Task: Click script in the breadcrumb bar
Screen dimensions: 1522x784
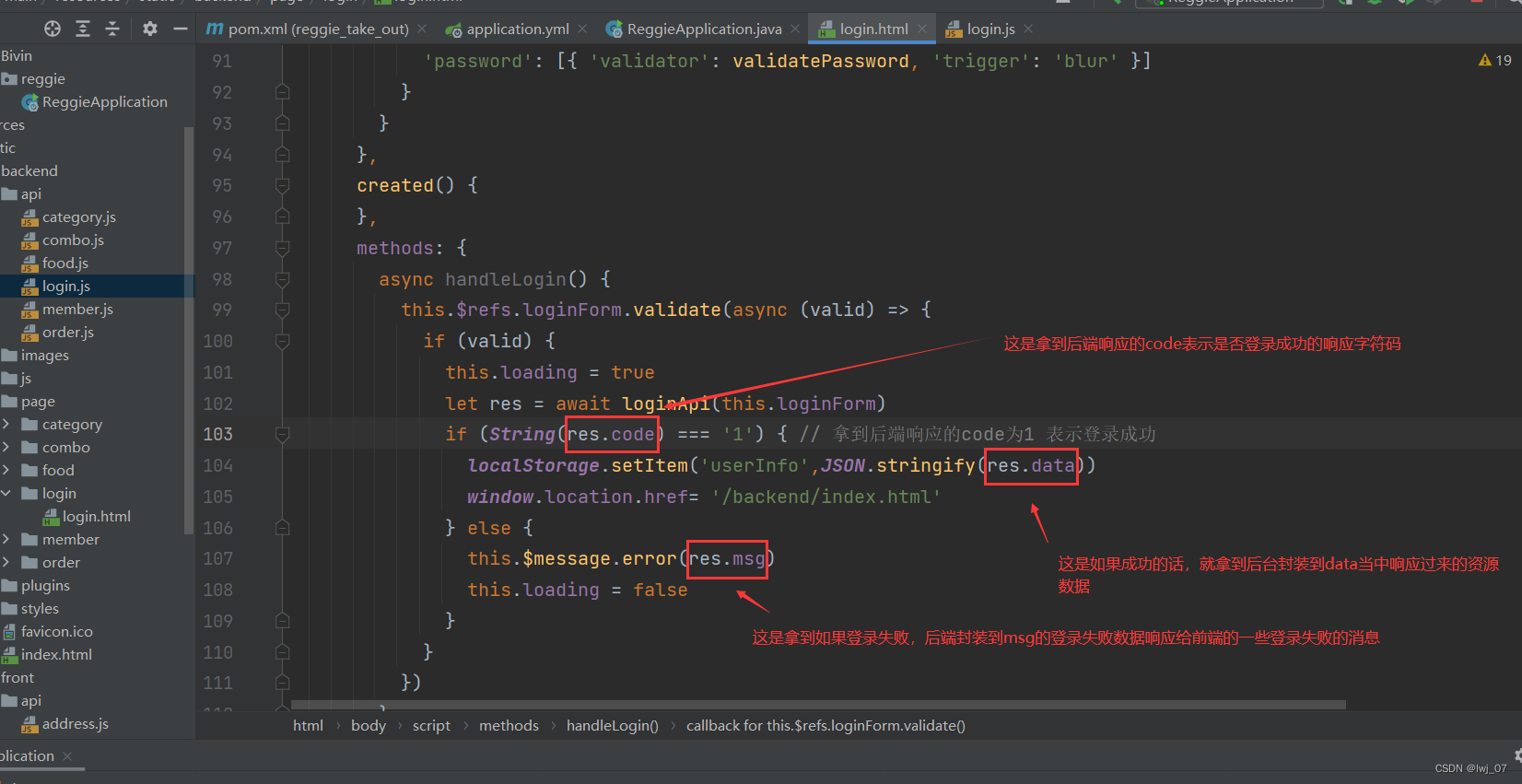Action: (x=431, y=725)
